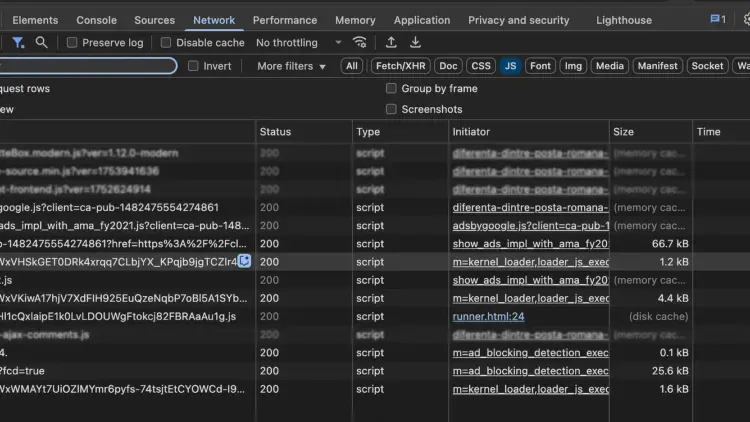Viewport: 750px width, 422px height.
Task: Check the Invert filter checkbox
Action: point(192,66)
